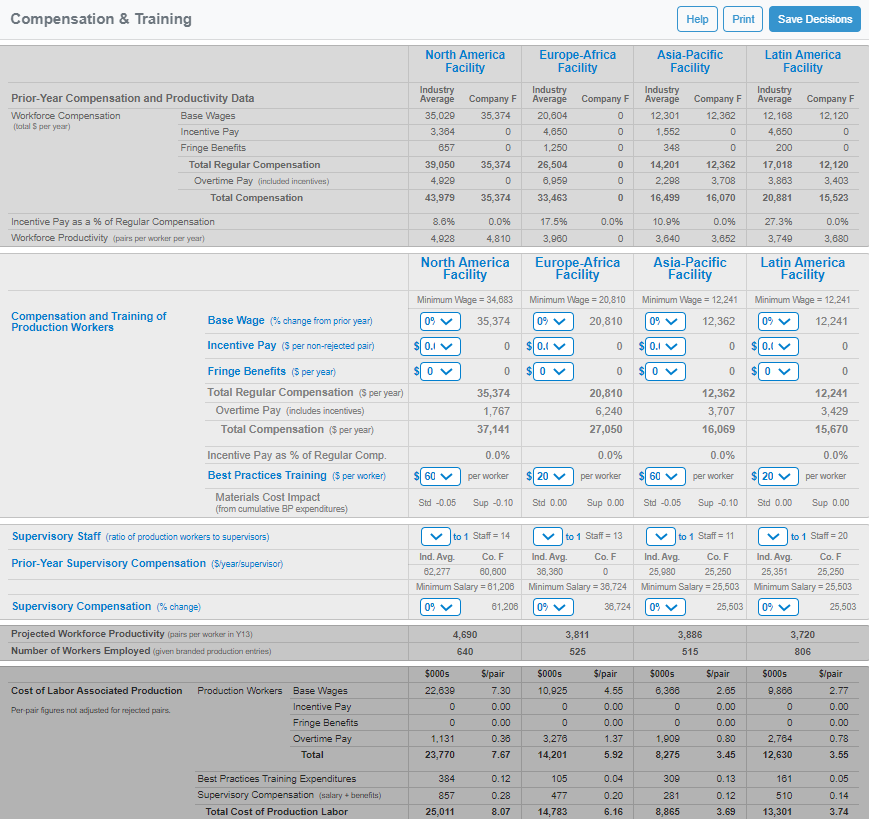This screenshot has height=819, width=869.
Task: Open Latin America Fringe Benefits dropdown
Action: click(778, 371)
